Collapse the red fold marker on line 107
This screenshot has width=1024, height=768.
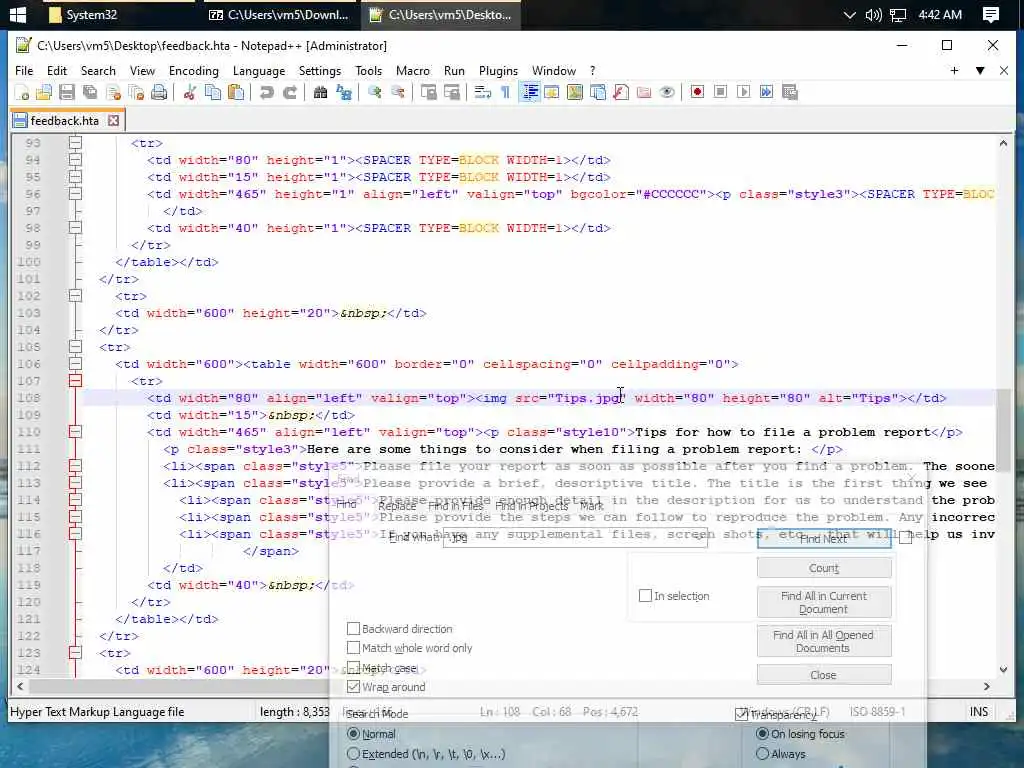coord(75,381)
